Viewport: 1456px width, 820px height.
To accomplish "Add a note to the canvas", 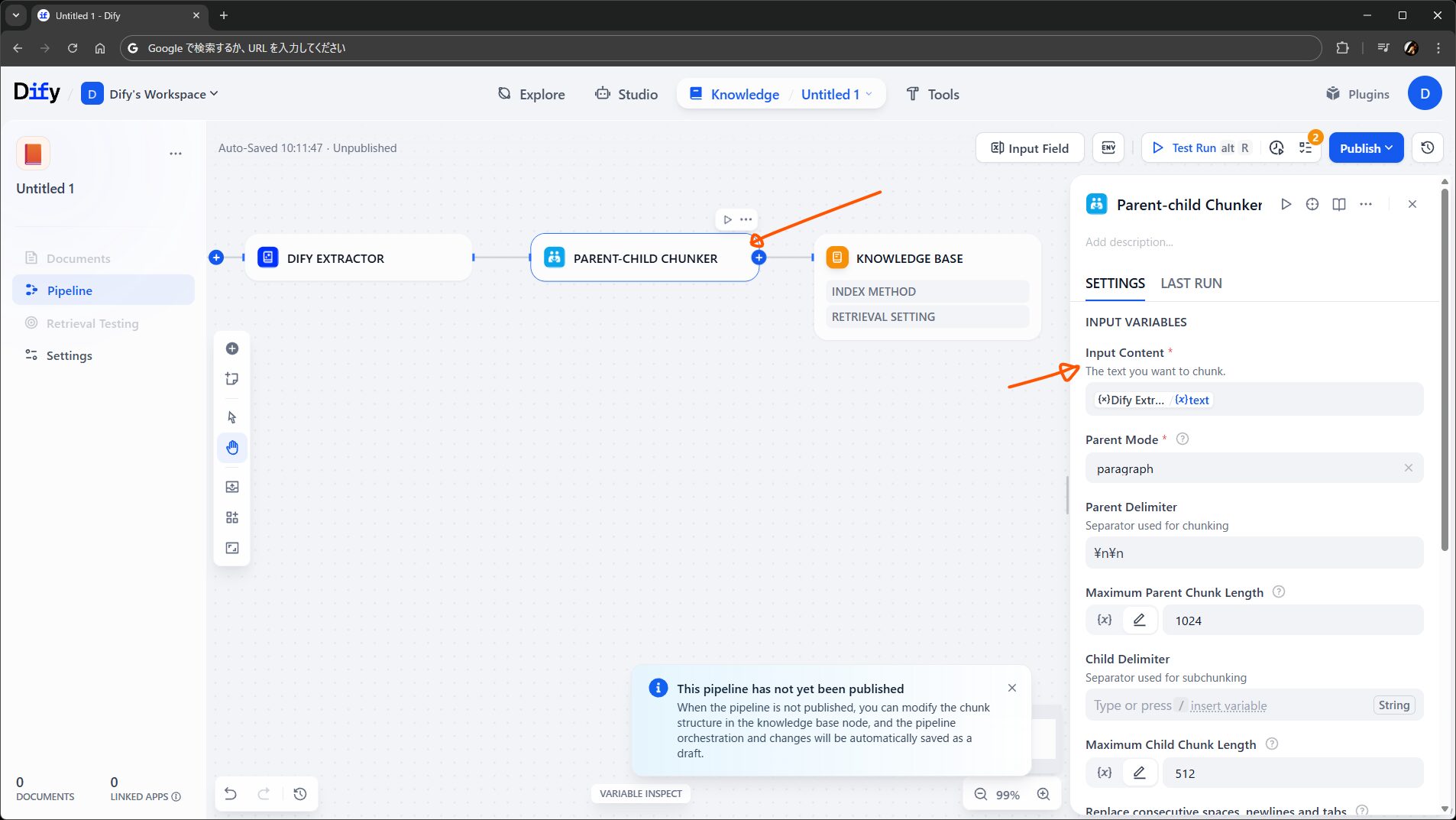I will (232, 379).
